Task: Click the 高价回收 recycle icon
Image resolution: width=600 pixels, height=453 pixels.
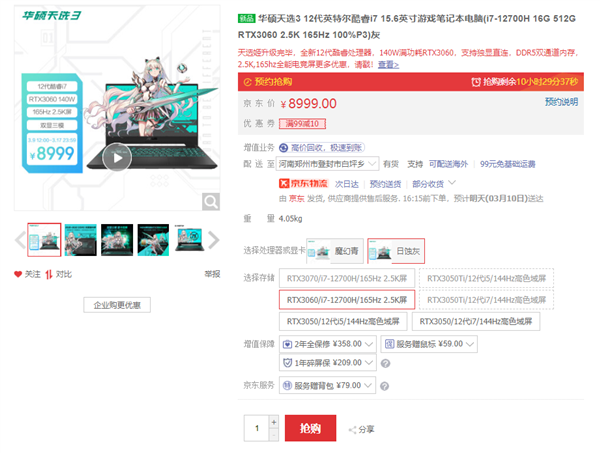Action: pos(284,148)
